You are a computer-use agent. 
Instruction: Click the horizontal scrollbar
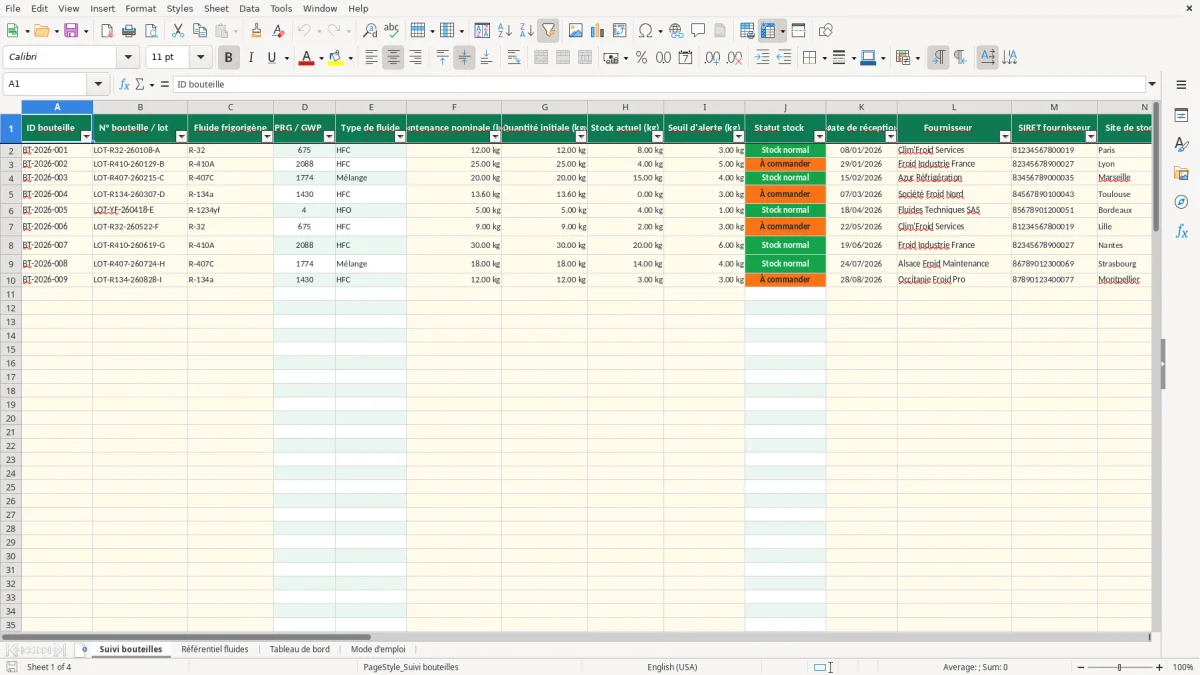click(185, 637)
